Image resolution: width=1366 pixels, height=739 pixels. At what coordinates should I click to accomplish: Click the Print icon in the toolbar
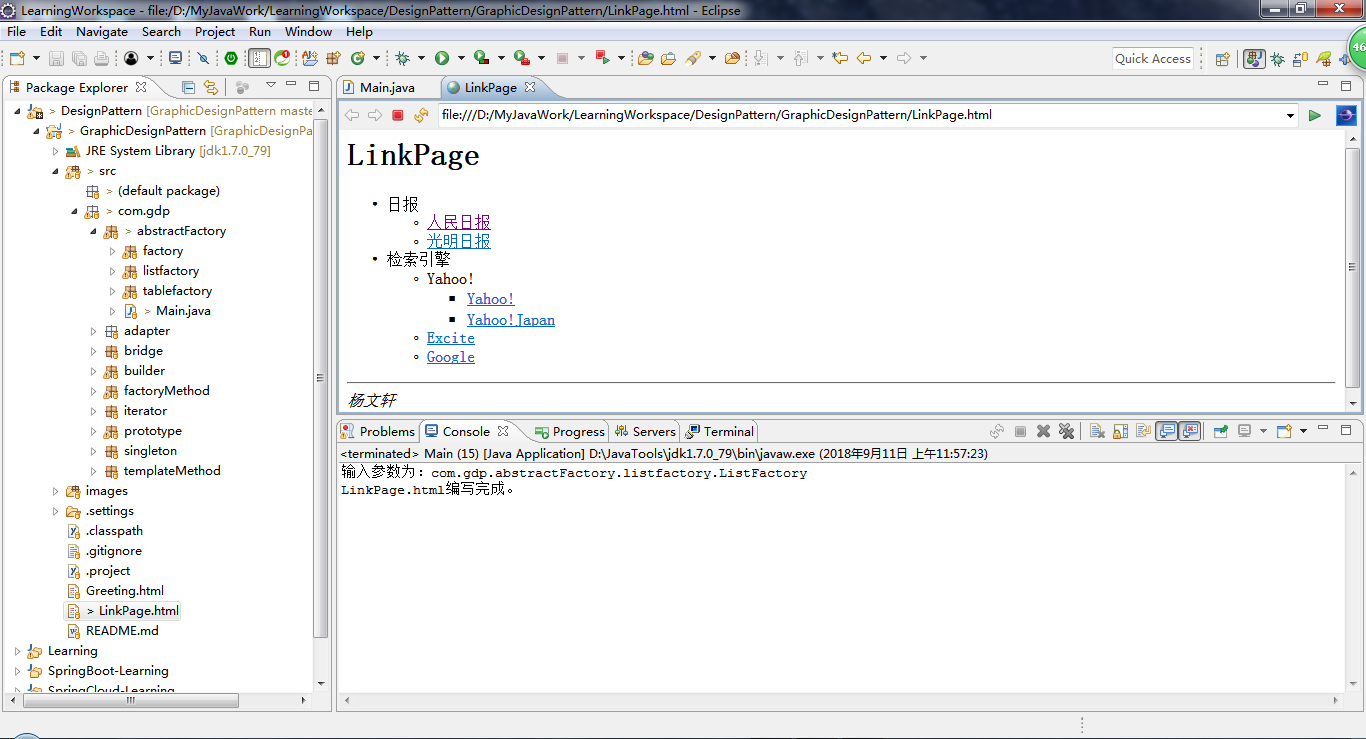[x=100, y=57]
